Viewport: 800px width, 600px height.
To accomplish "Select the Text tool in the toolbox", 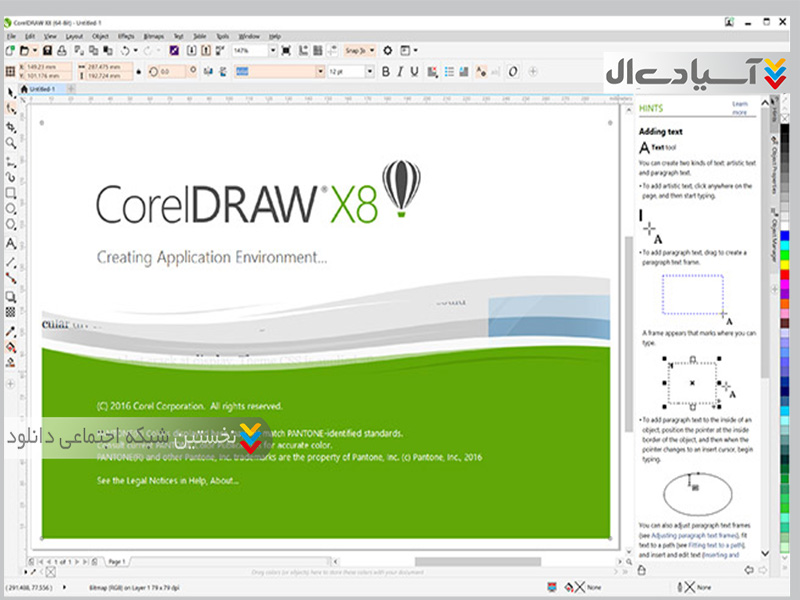I will pyautogui.click(x=11, y=244).
